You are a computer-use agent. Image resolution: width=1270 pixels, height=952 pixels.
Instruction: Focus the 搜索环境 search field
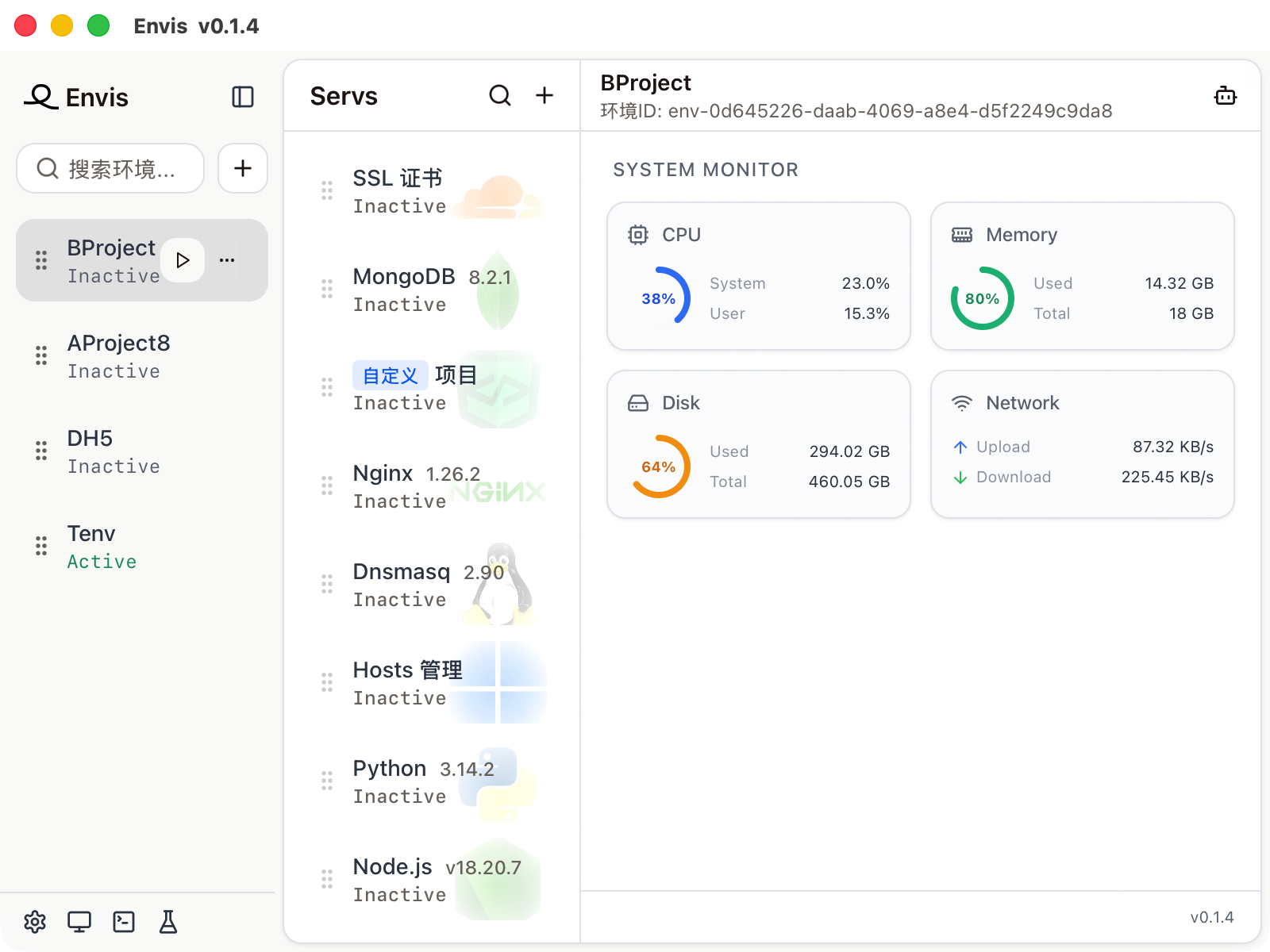(x=110, y=168)
